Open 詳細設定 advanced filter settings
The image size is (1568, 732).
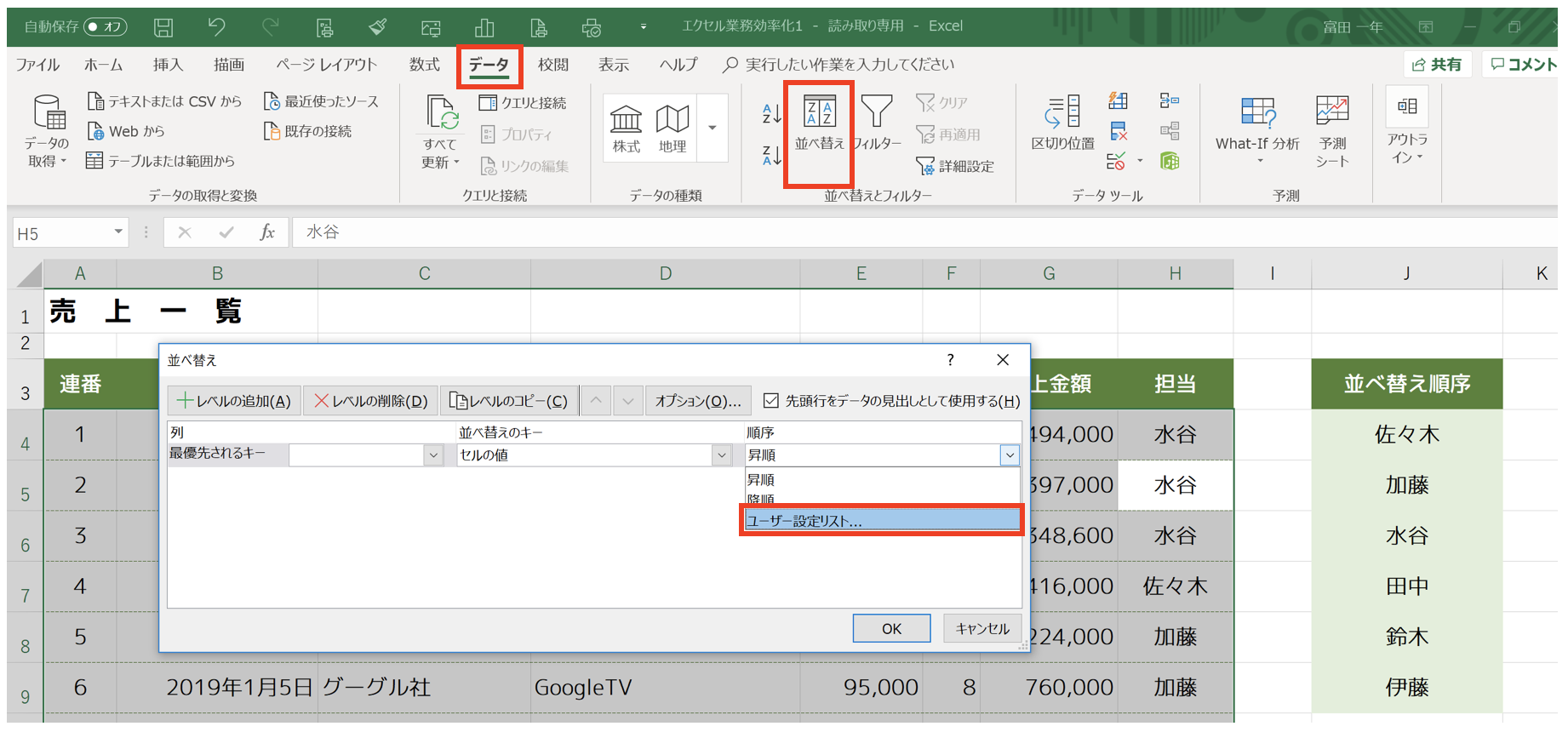click(955, 166)
